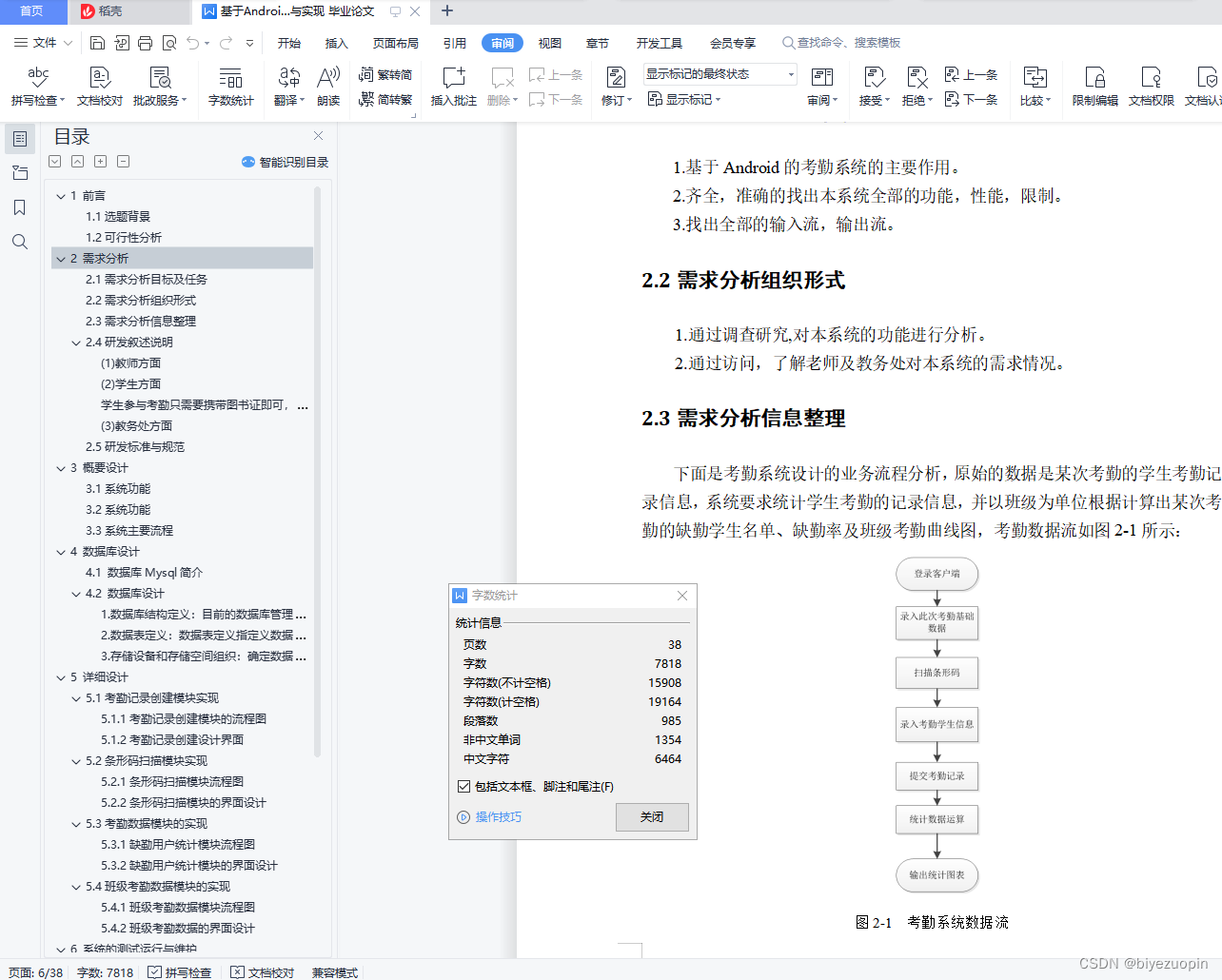Image resolution: width=1222 pixels, height=980 pixels.
Task: Click the outline panel vertical scrollbar
Action: click(x=317, y=471)
